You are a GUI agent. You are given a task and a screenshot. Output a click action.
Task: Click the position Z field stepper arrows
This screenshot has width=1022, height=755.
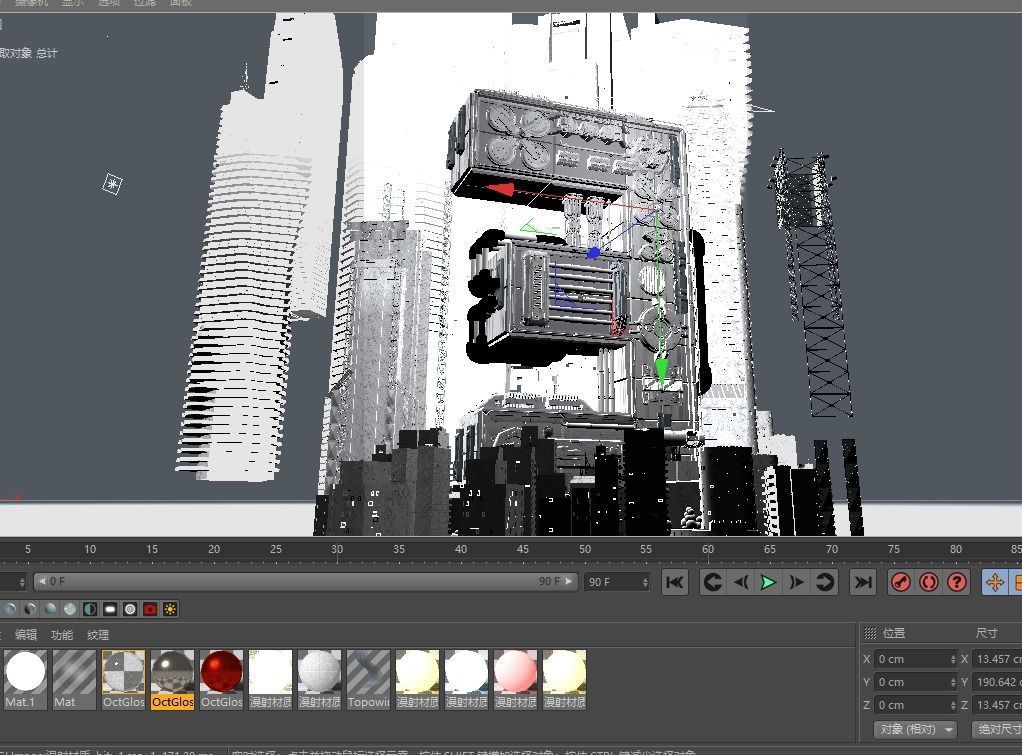(952, 705)
